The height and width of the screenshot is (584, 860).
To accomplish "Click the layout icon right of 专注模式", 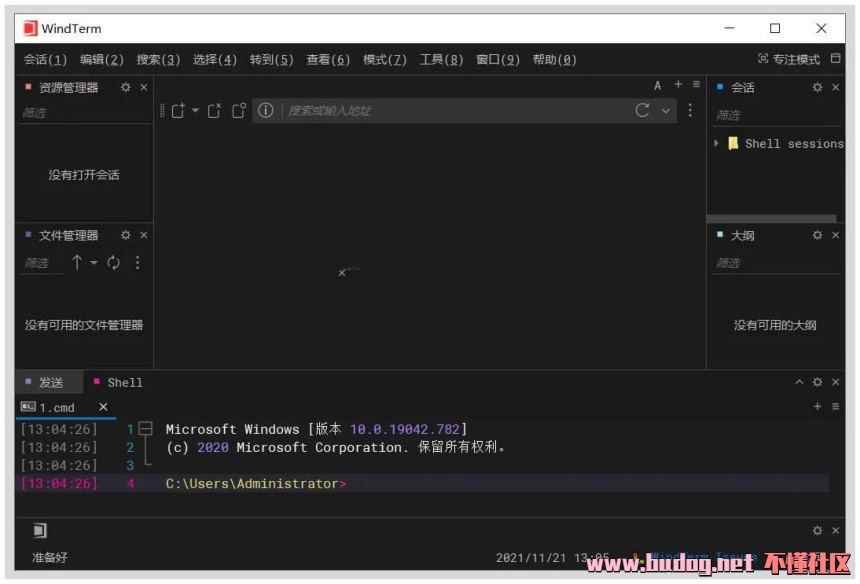I will coord(835,58).
